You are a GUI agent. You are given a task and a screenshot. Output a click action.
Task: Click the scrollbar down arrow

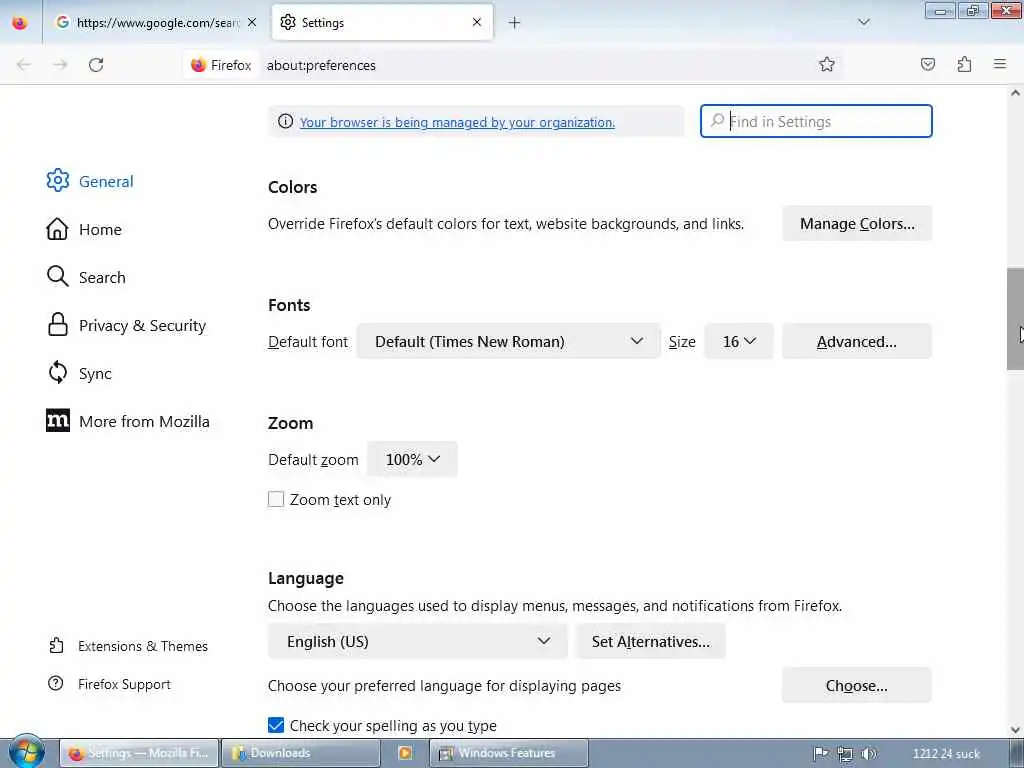1015,730
